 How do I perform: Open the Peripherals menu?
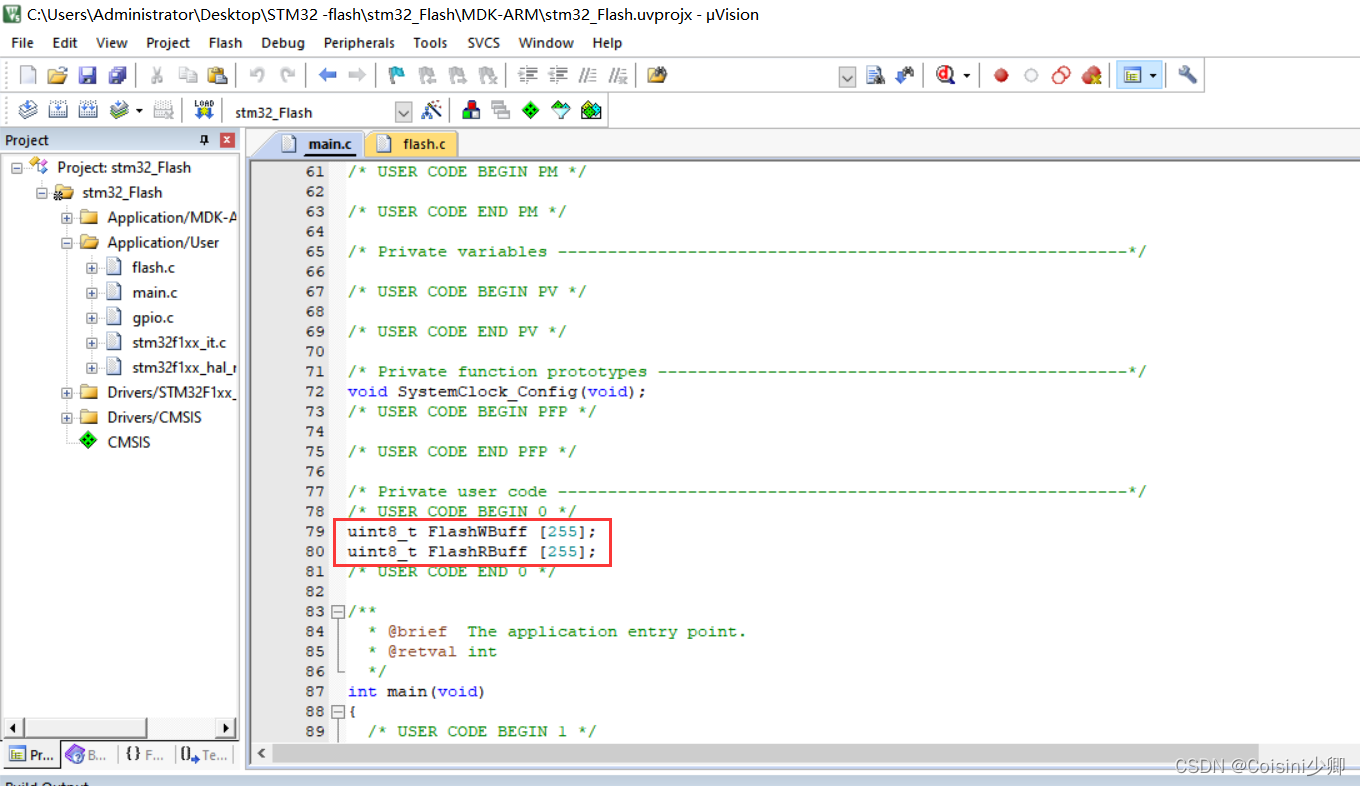click(359, 43)
